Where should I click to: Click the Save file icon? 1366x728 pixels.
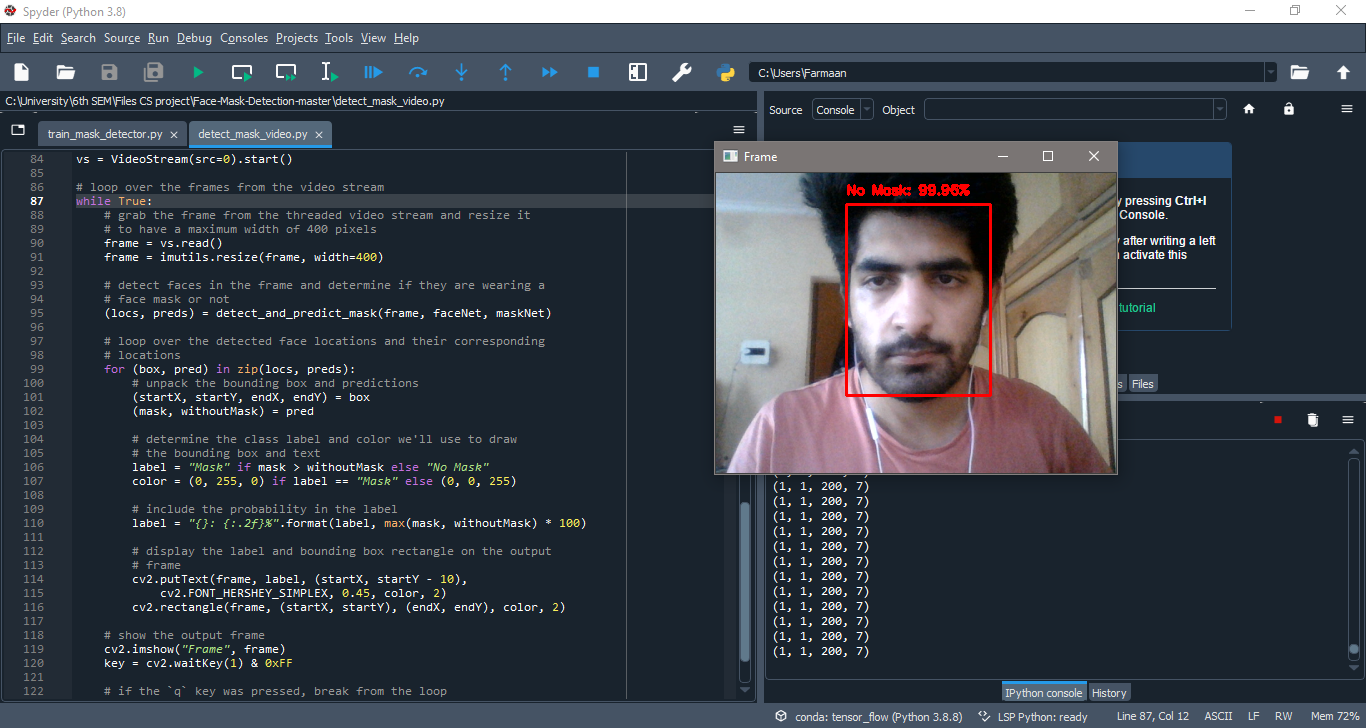(109, 72)
